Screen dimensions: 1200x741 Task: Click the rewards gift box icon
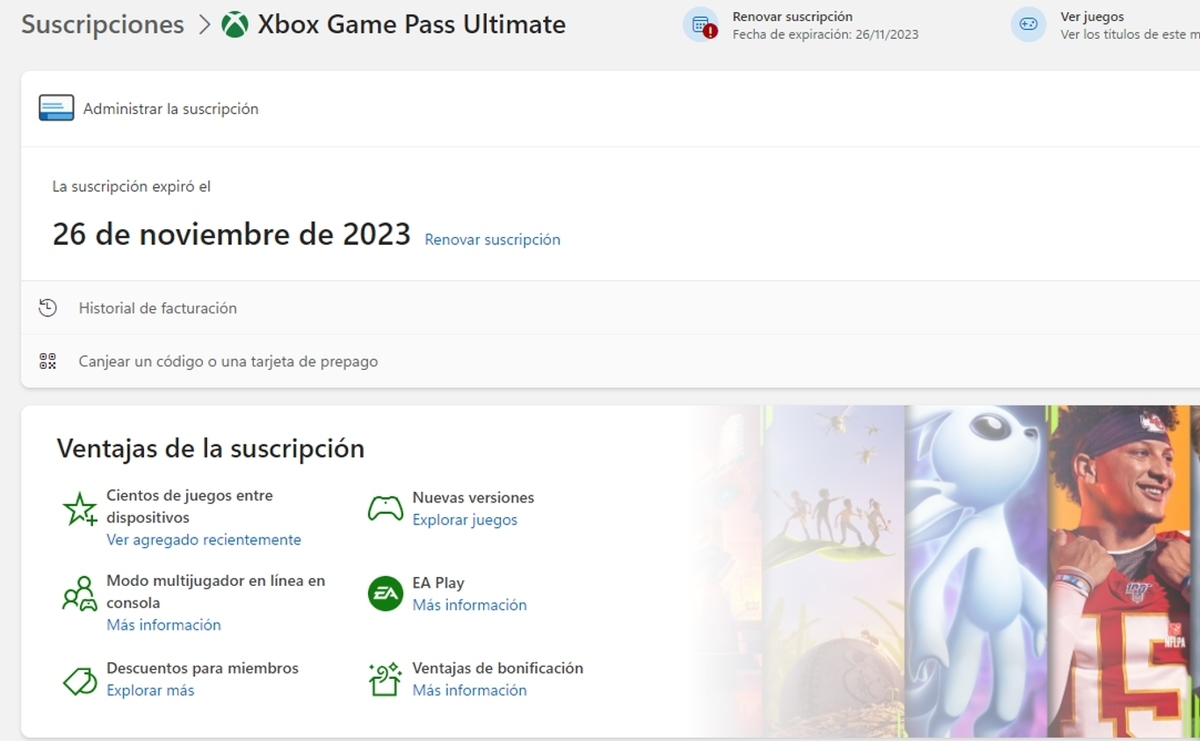click(x=385, y=680)
